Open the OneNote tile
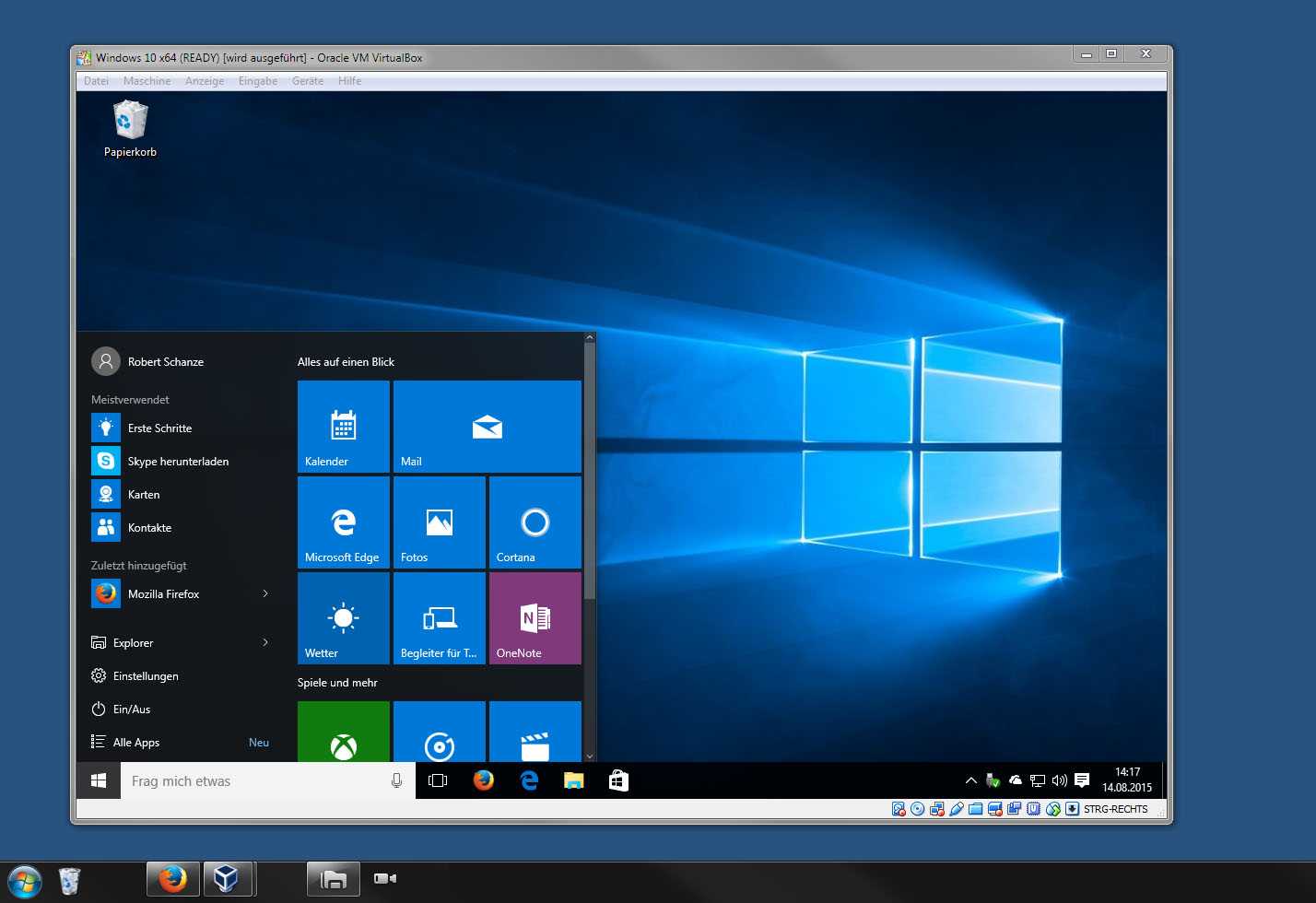 click(535, 618)
